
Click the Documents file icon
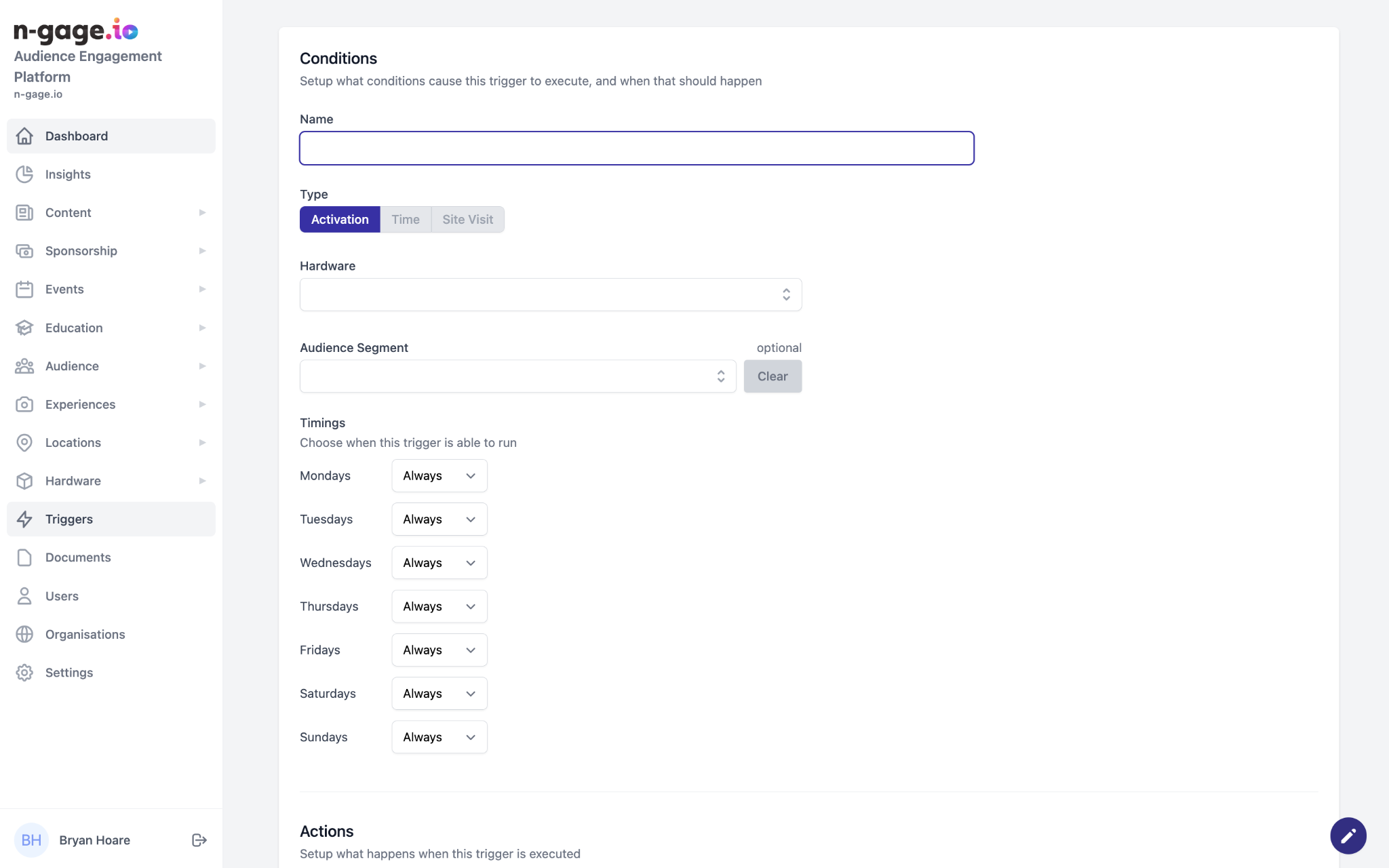pyautogui.click(x=24, y=557)
